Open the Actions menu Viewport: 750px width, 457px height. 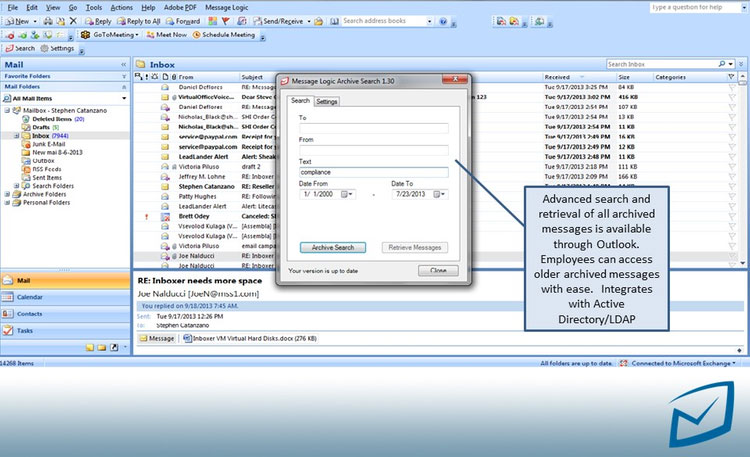click(x=121, y=7)
